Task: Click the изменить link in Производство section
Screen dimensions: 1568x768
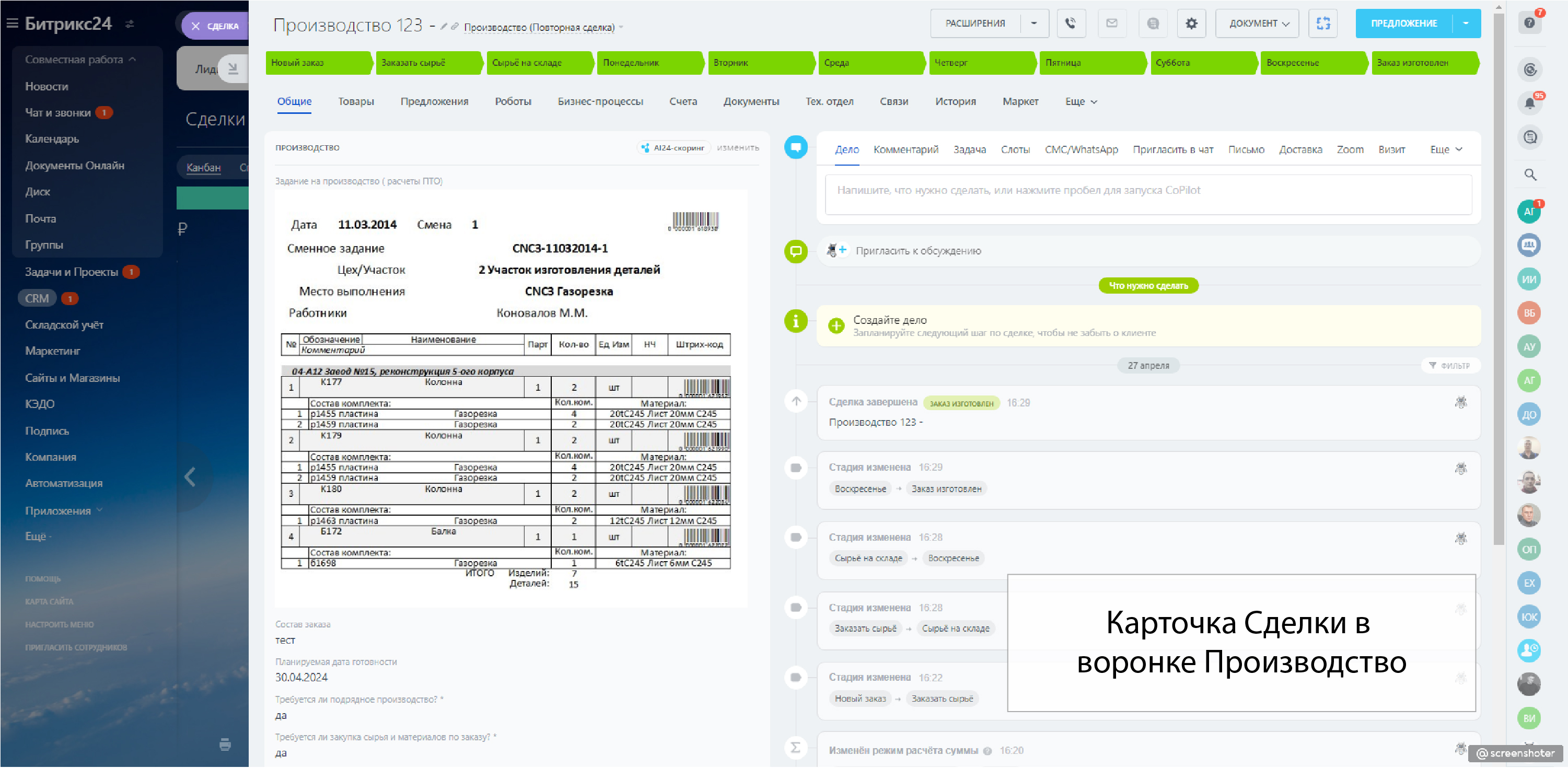Action: click(x=737, y=147)
